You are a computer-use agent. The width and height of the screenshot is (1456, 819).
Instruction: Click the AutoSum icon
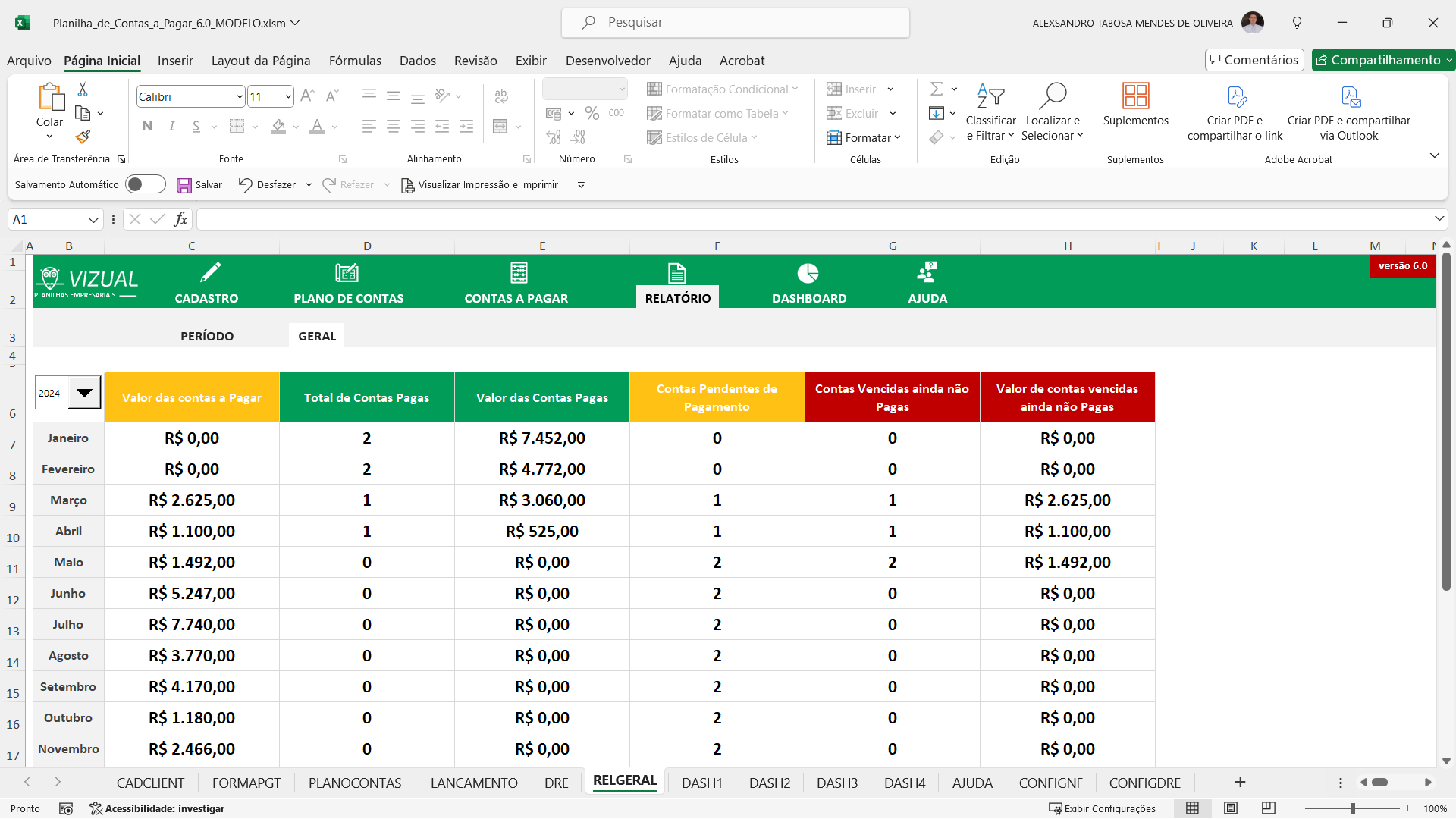[x=937, y=89]
